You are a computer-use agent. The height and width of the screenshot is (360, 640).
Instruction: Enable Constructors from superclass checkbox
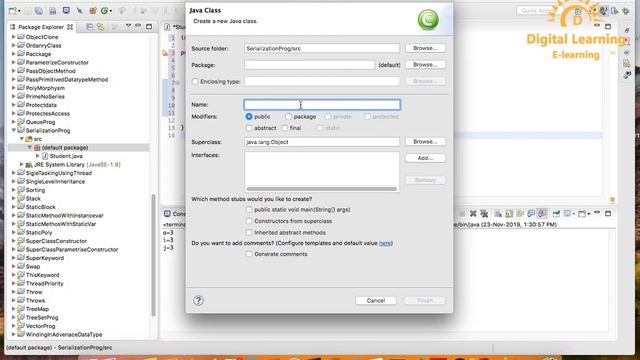[x=249, y=221]
